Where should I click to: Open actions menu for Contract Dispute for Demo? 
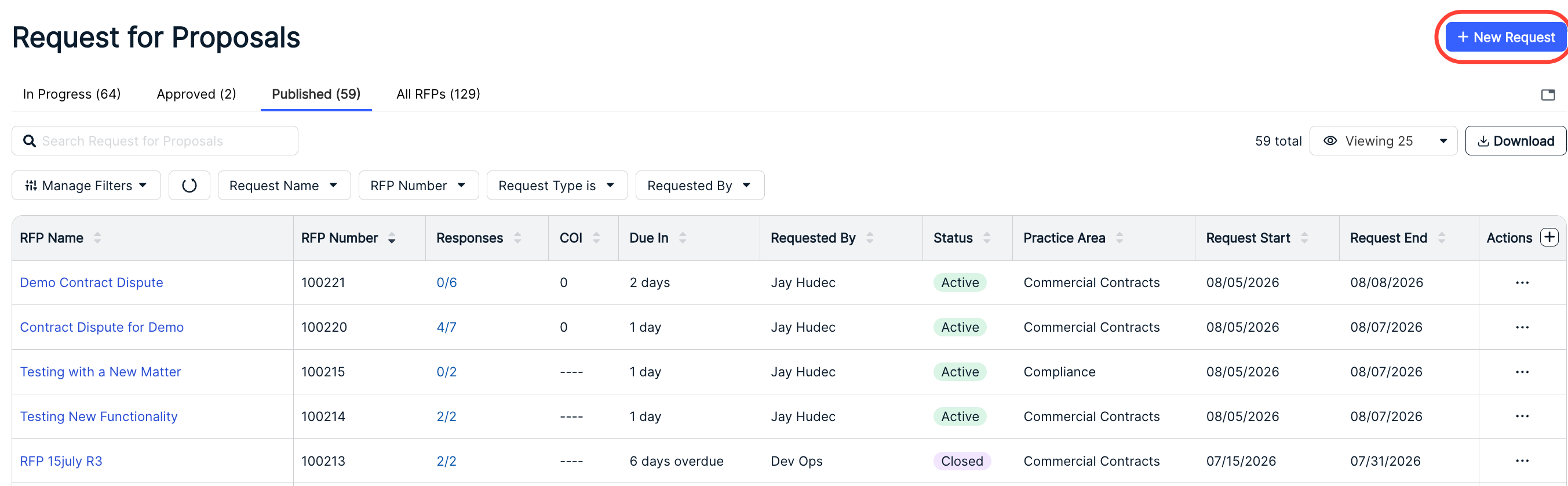1522,327
